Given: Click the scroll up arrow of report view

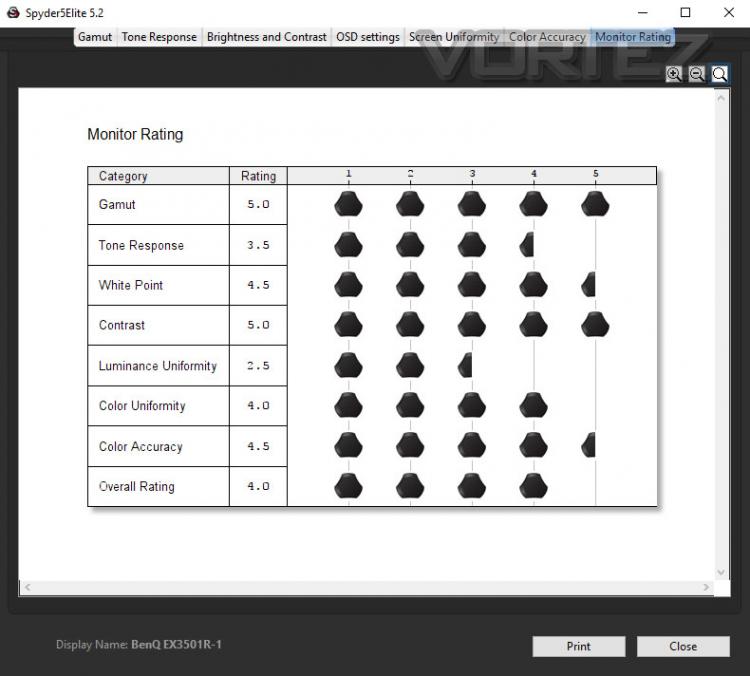Looking at the screenshot, I should click(721, 98).
